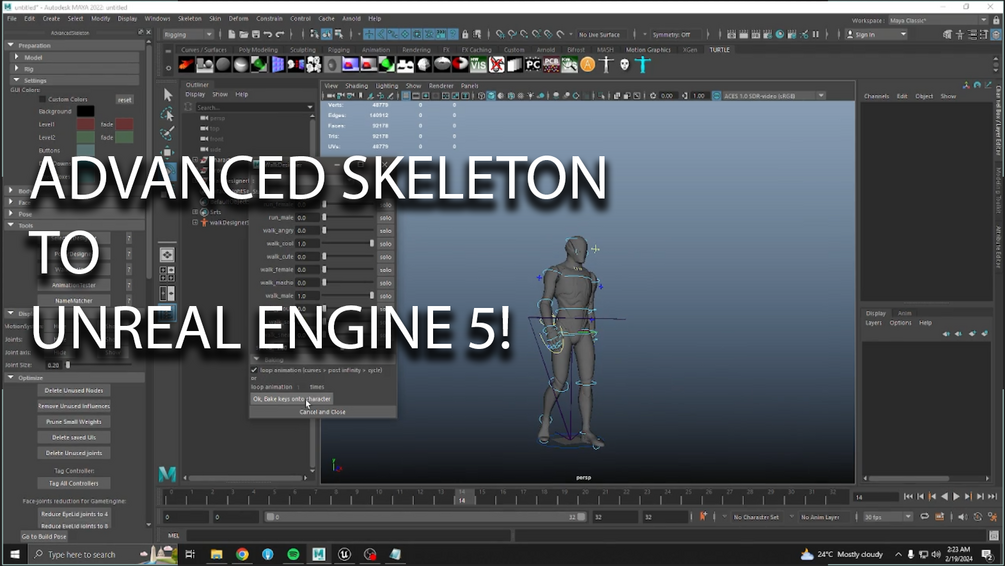This screenshot has height=566, width=1005.
Task: Click the New Scene icon
Action: point(231,34)
